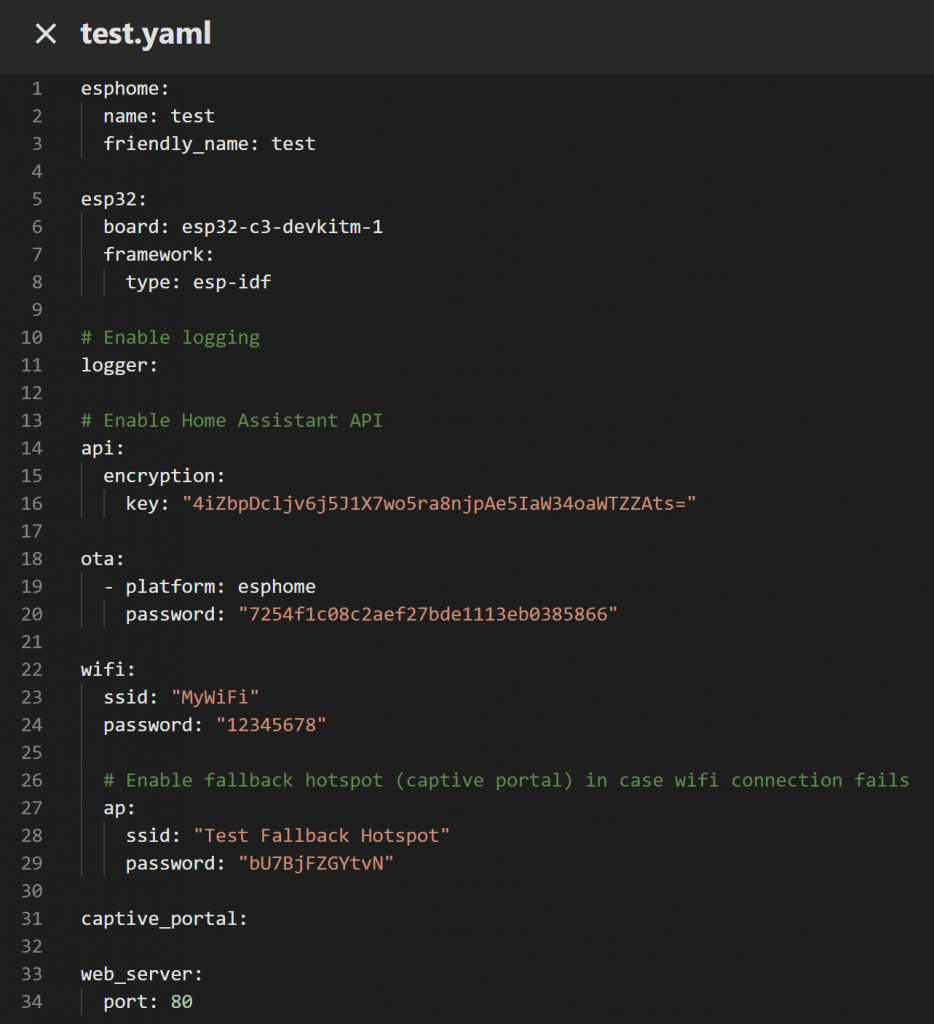Click line number 22 beside wifi:

[x=32, y=669]
